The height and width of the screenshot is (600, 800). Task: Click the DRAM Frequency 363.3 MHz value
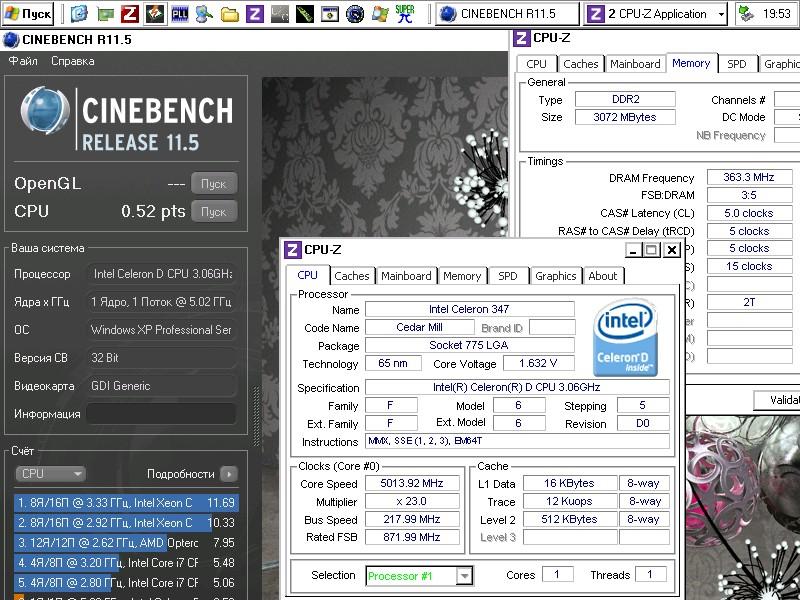tap(748, 178)
